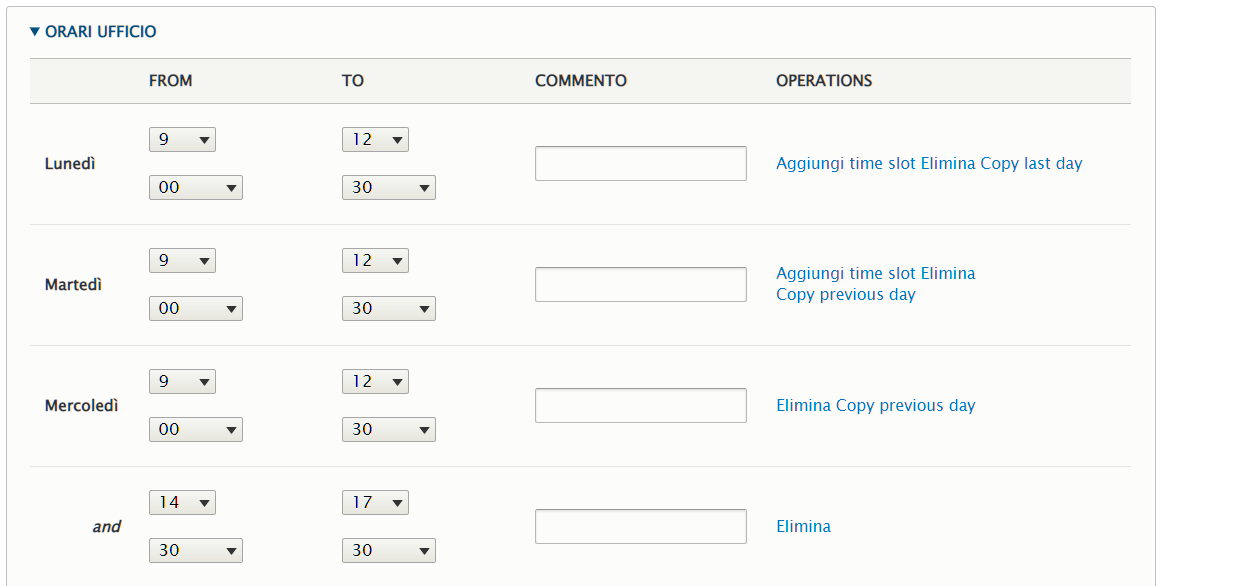
Task: Click Martedì's Copy previous day link
Action: point(845,295)
